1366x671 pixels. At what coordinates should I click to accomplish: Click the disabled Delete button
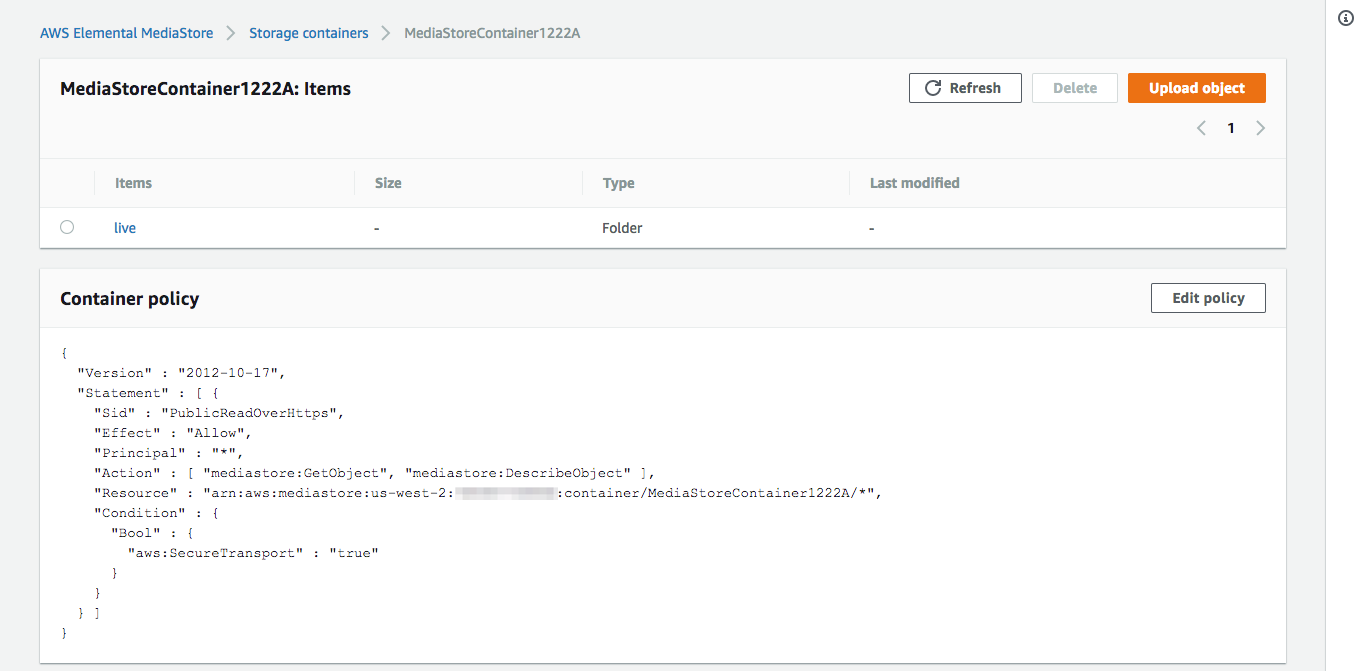[x=1074, y=88]
